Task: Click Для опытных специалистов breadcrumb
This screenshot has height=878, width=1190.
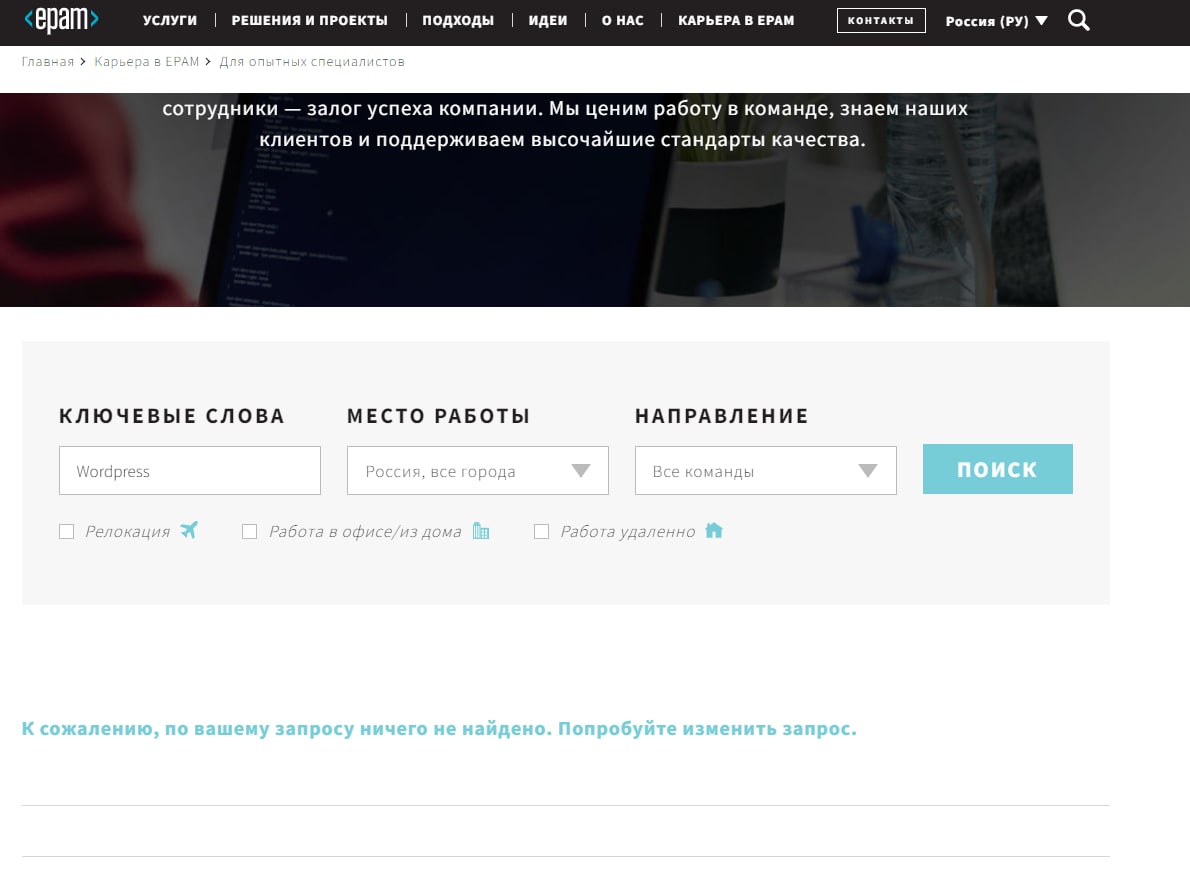Action: coord(312,61)
